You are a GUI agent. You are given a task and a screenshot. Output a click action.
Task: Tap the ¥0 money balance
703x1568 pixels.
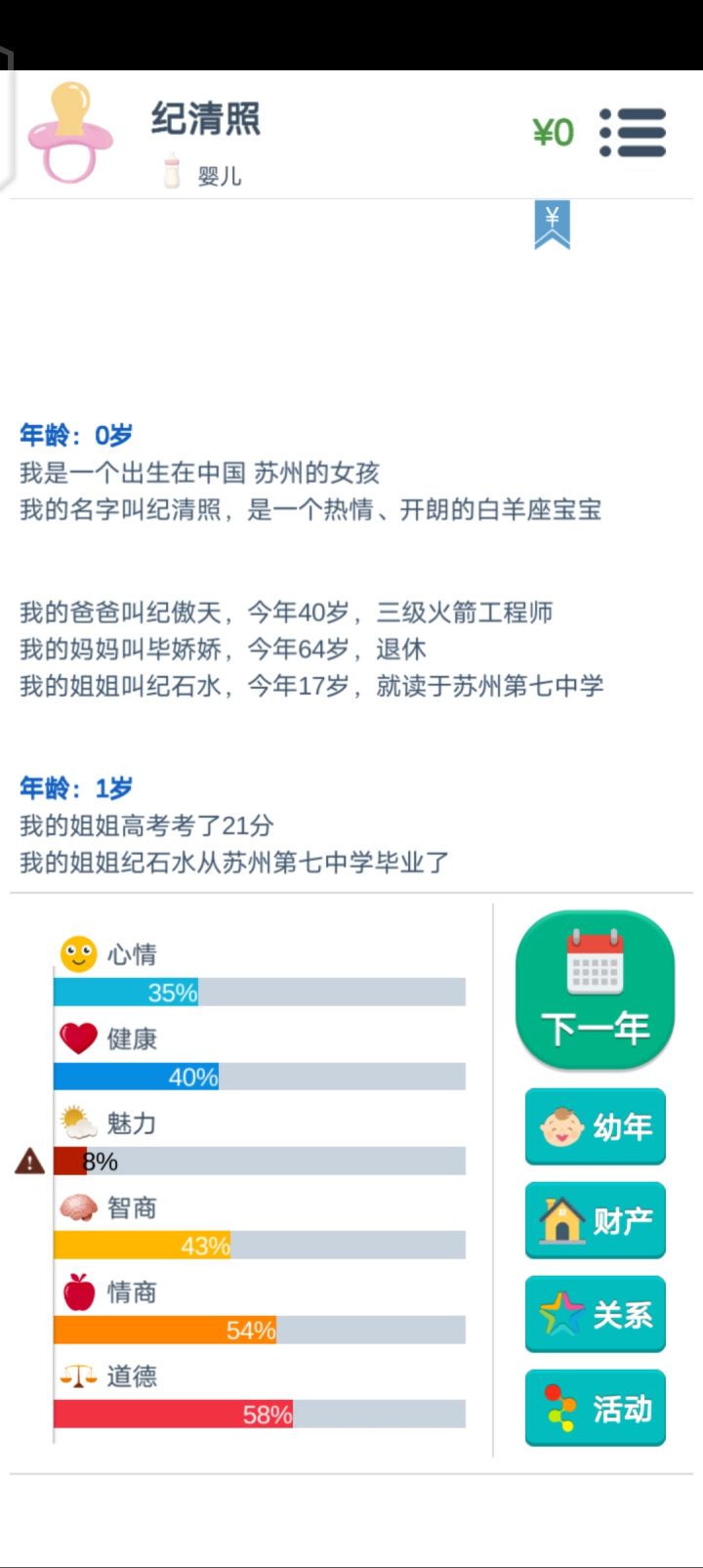click(x=553, y=132)
